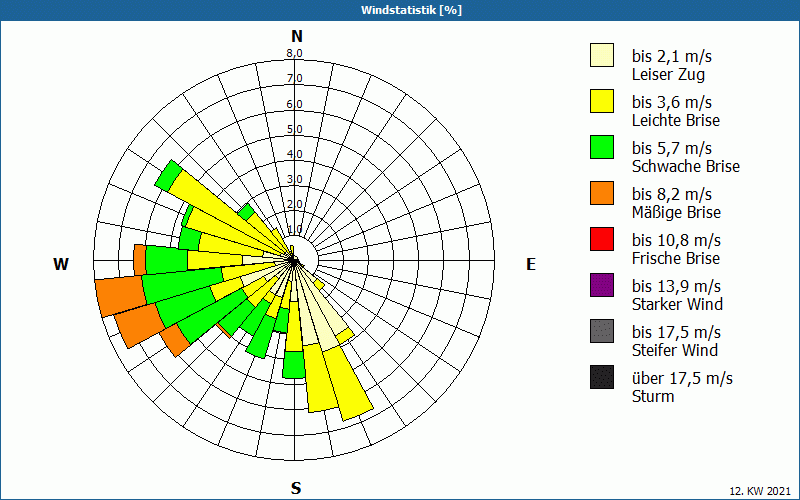Click the '4,0' radial axis label

pos(295,154)
